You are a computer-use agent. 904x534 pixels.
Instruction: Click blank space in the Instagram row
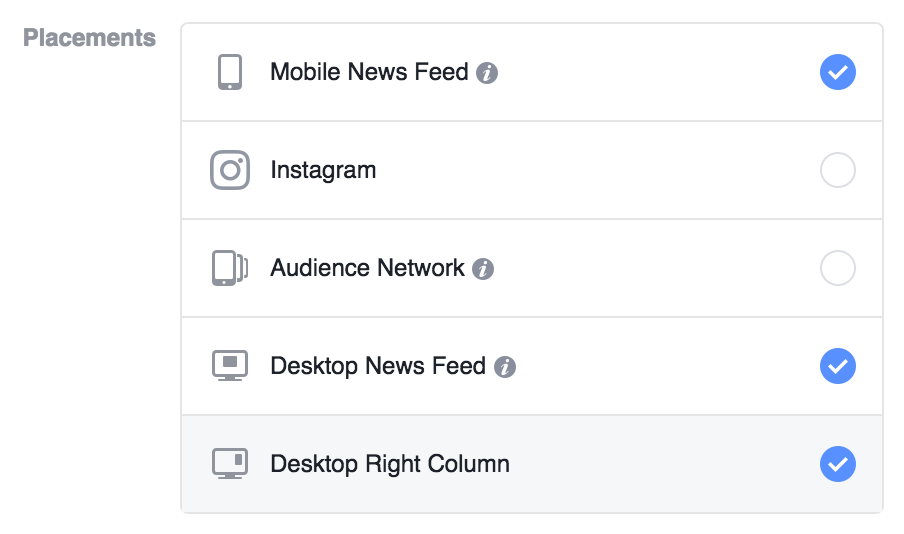(594, 170)
